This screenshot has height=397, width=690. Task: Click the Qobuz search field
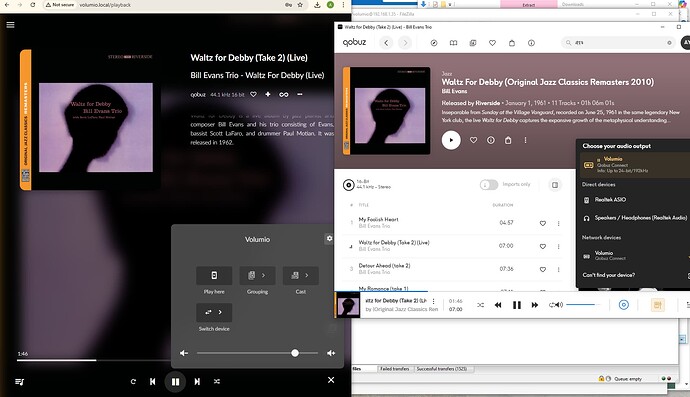tap(618, 43)
